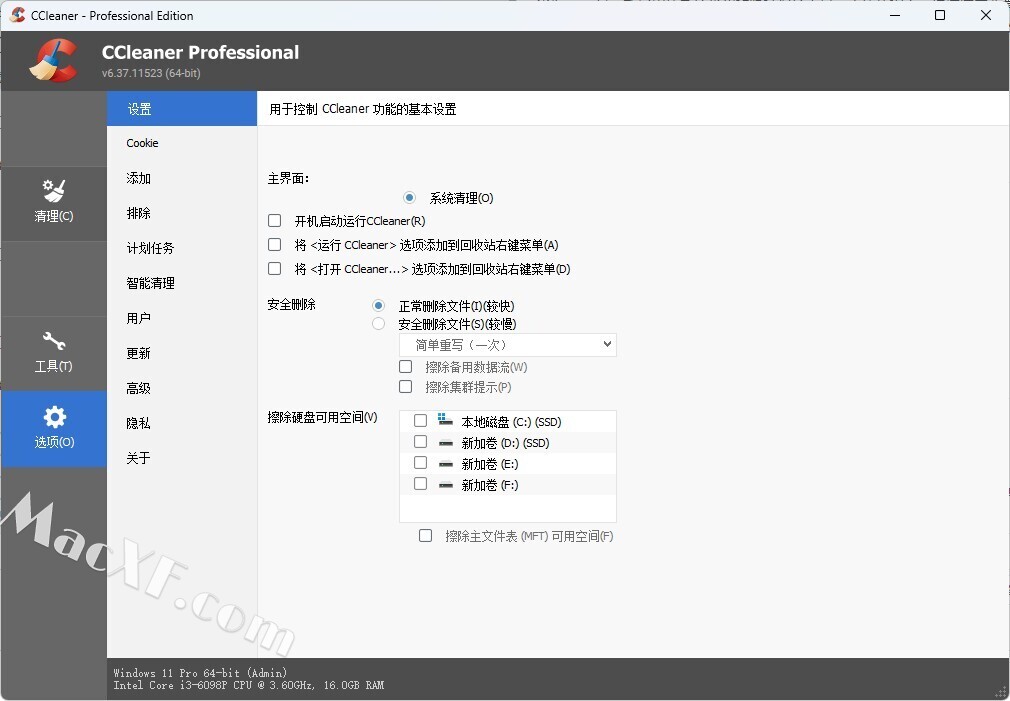
Task: Click the 本地磁盘 (C:) (SSD) drive label
Action: 511,422
